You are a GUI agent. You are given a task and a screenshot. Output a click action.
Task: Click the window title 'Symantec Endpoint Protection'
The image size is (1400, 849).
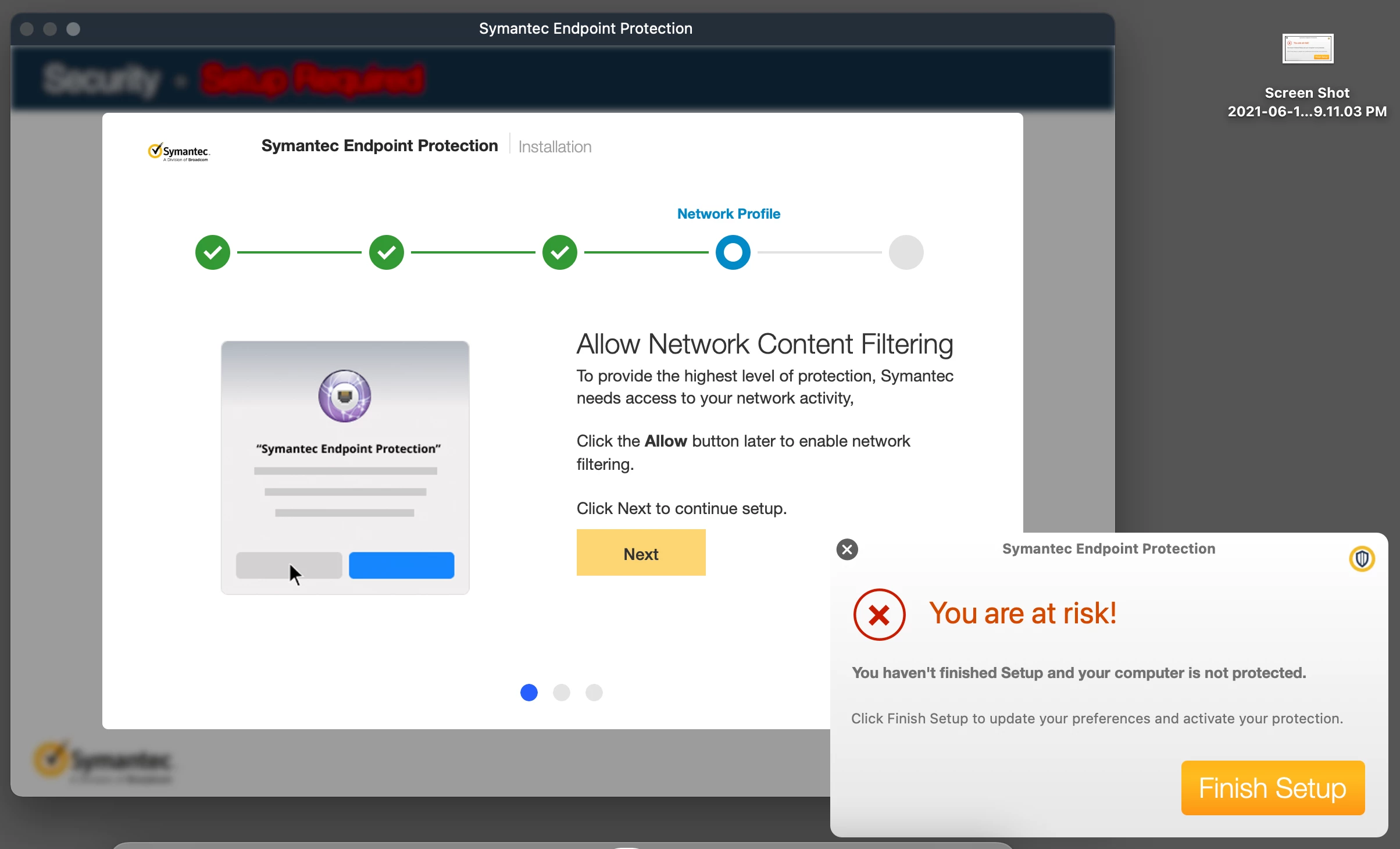[585, 28]
